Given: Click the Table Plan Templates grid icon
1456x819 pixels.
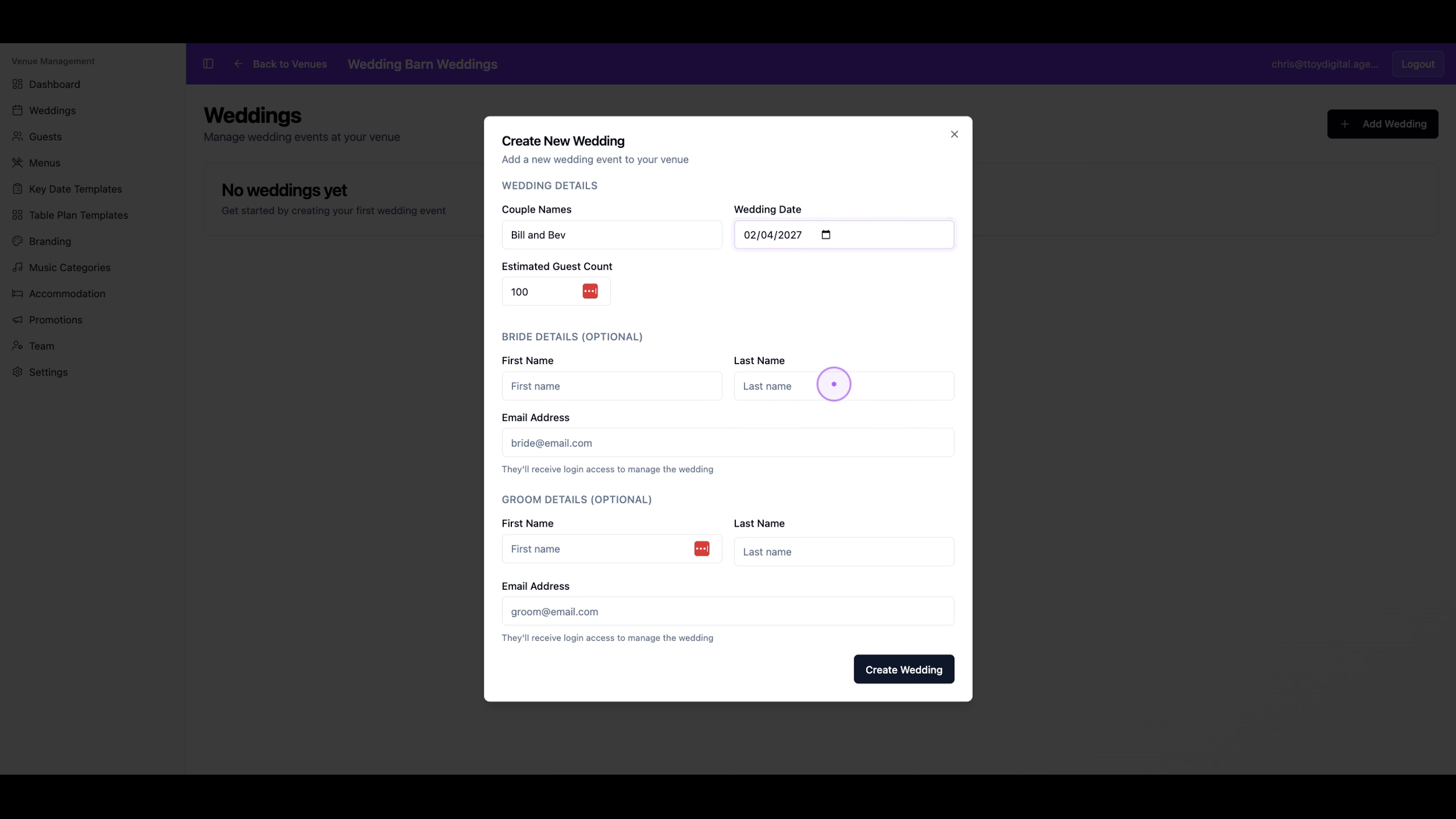Looking at the screenshot, I should (x=18, y=215).
